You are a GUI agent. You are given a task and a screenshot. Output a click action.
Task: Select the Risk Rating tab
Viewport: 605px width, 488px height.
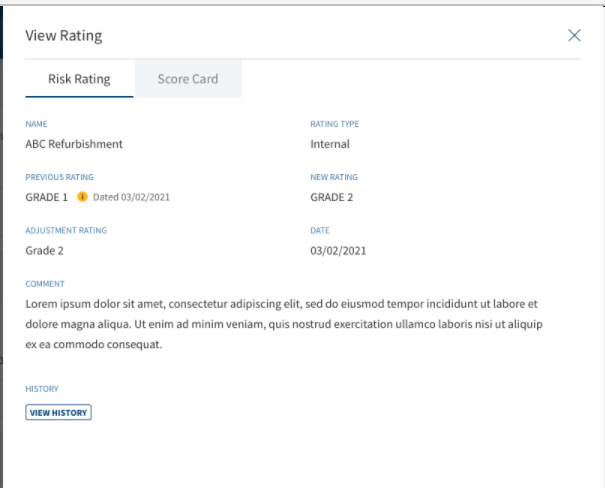(79, 79)
